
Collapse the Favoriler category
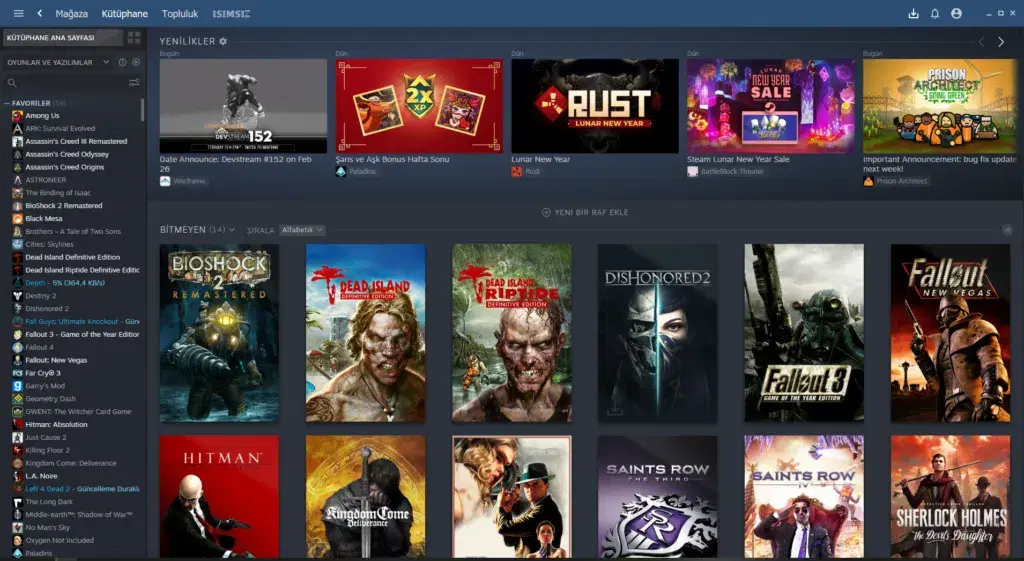7,103
